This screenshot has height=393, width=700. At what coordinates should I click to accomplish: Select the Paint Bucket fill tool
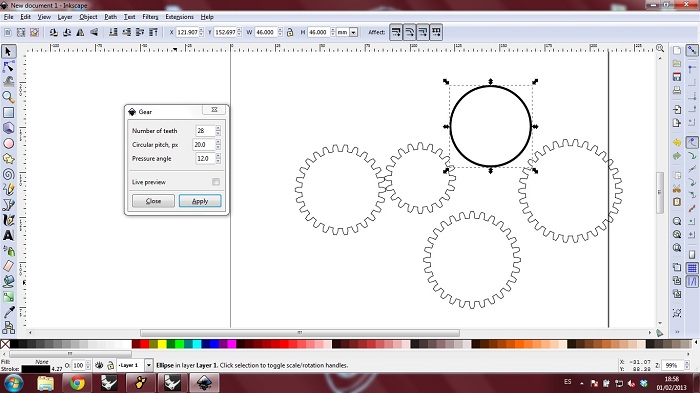coord(8,281)
